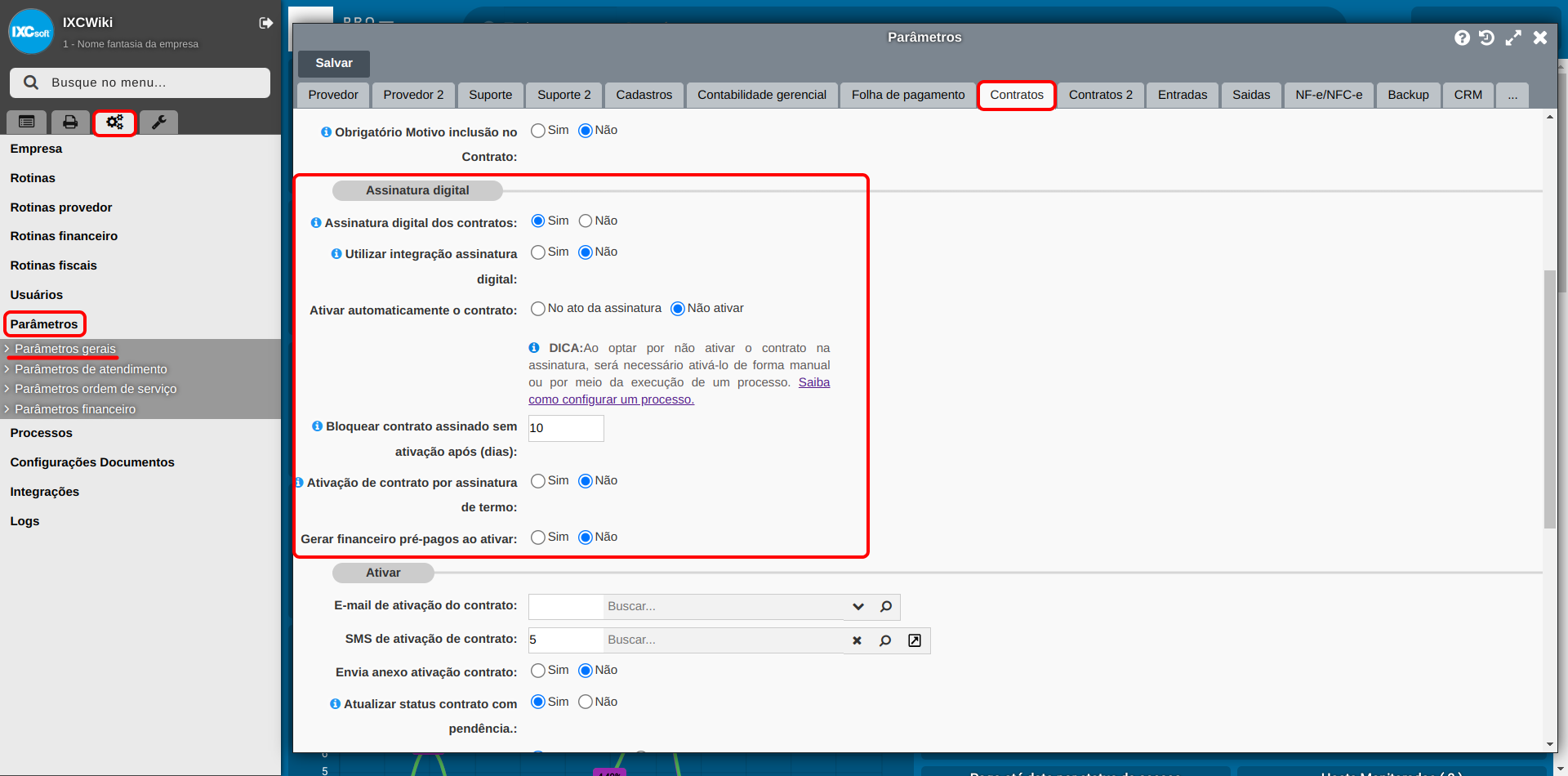Click info icon for Obrigatório Motivo inclusão
This screenshot has width=1568, height=776.
coord(326,132)
